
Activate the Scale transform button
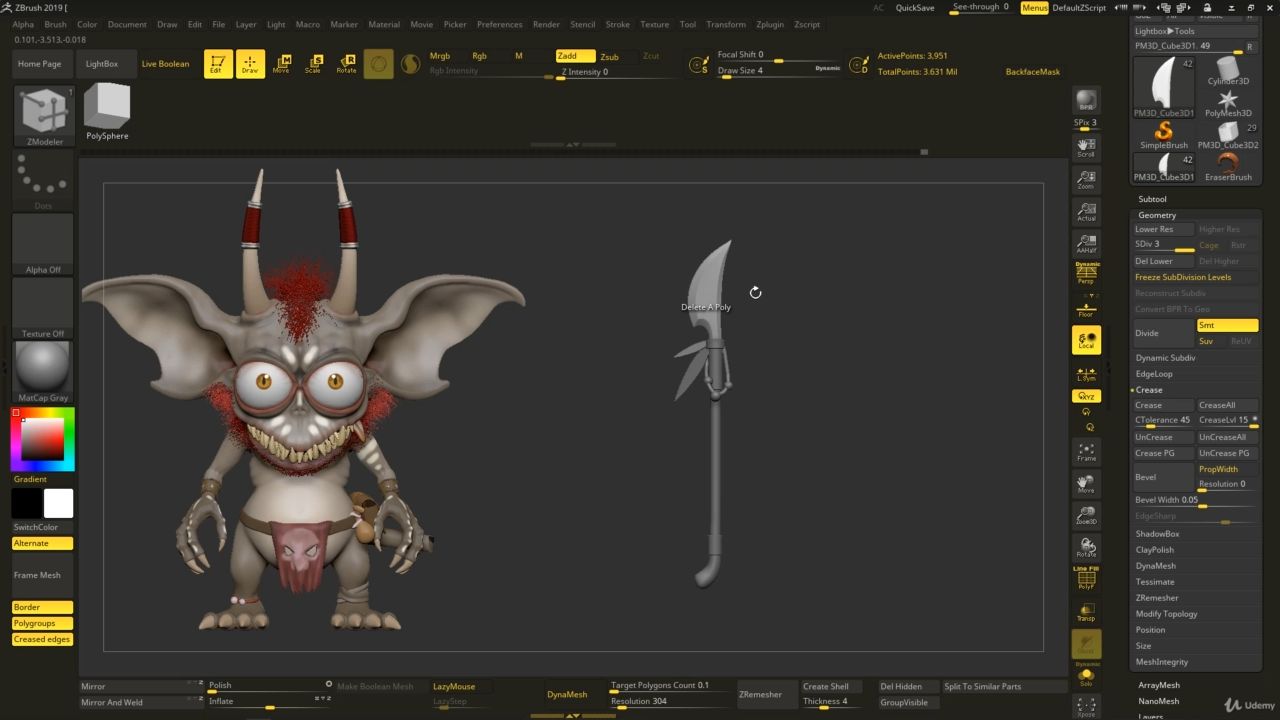tap(314, 64)
